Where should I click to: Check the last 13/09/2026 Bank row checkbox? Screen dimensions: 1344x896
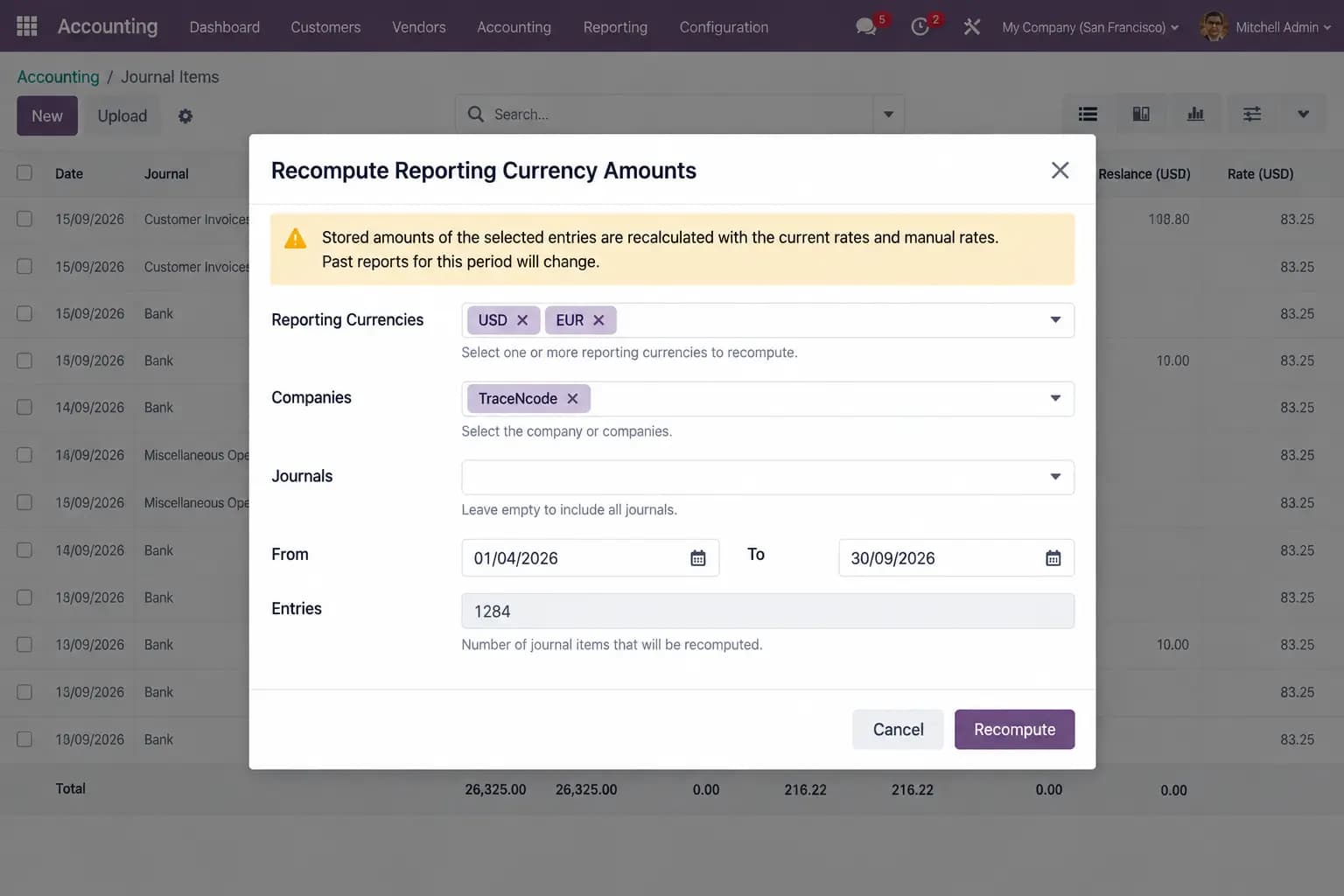point(24,739)
